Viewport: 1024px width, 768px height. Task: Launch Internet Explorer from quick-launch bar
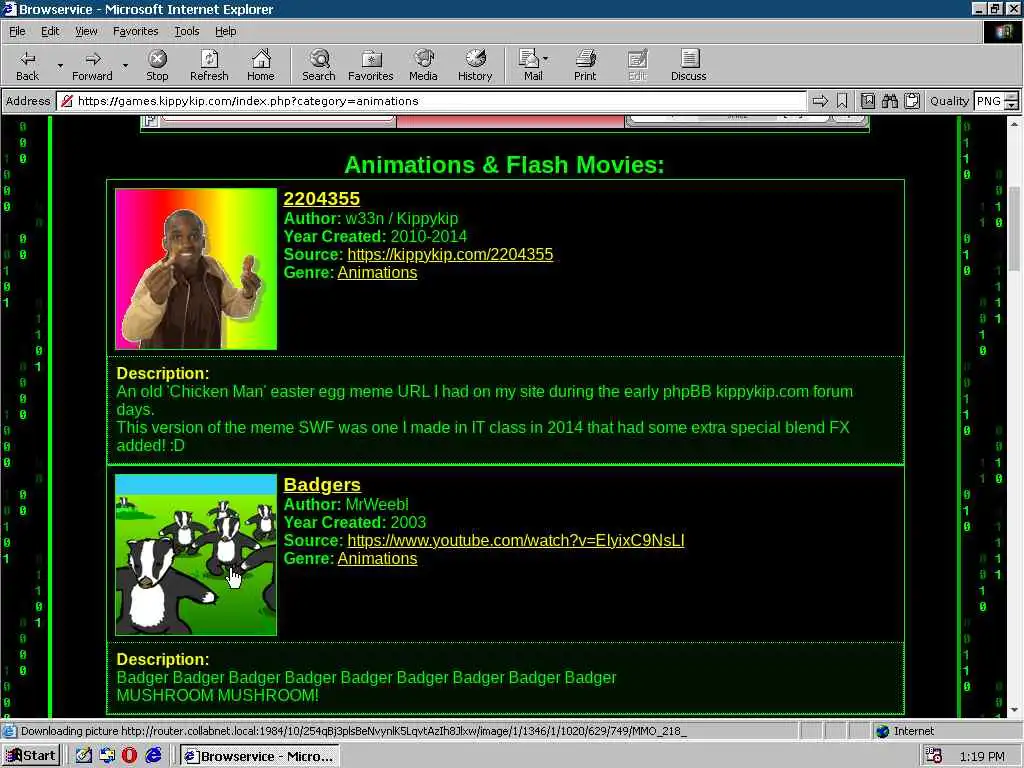[x=153, y=756]
